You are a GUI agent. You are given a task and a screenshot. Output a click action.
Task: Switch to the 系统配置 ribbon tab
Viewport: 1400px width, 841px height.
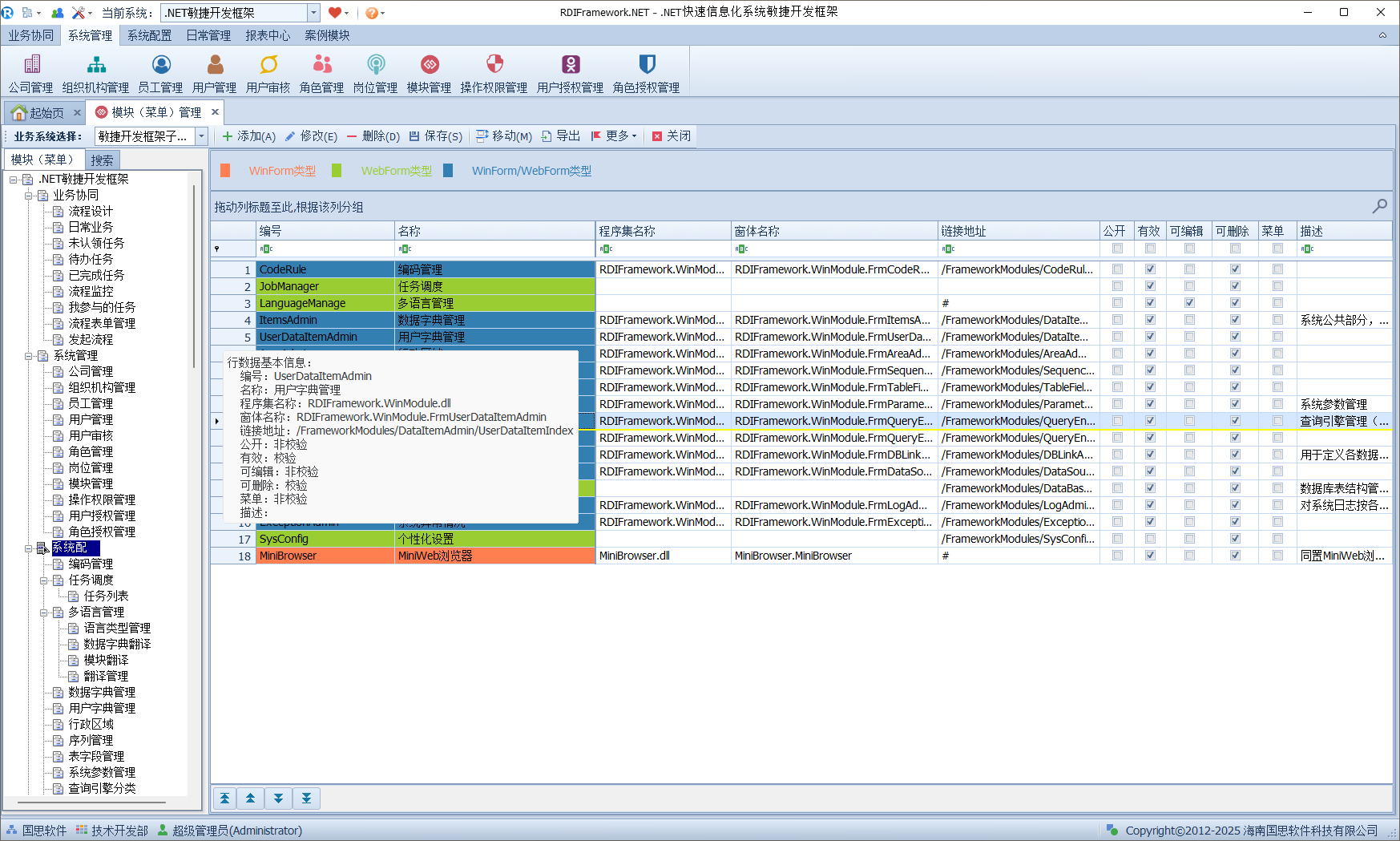point(149,35)
